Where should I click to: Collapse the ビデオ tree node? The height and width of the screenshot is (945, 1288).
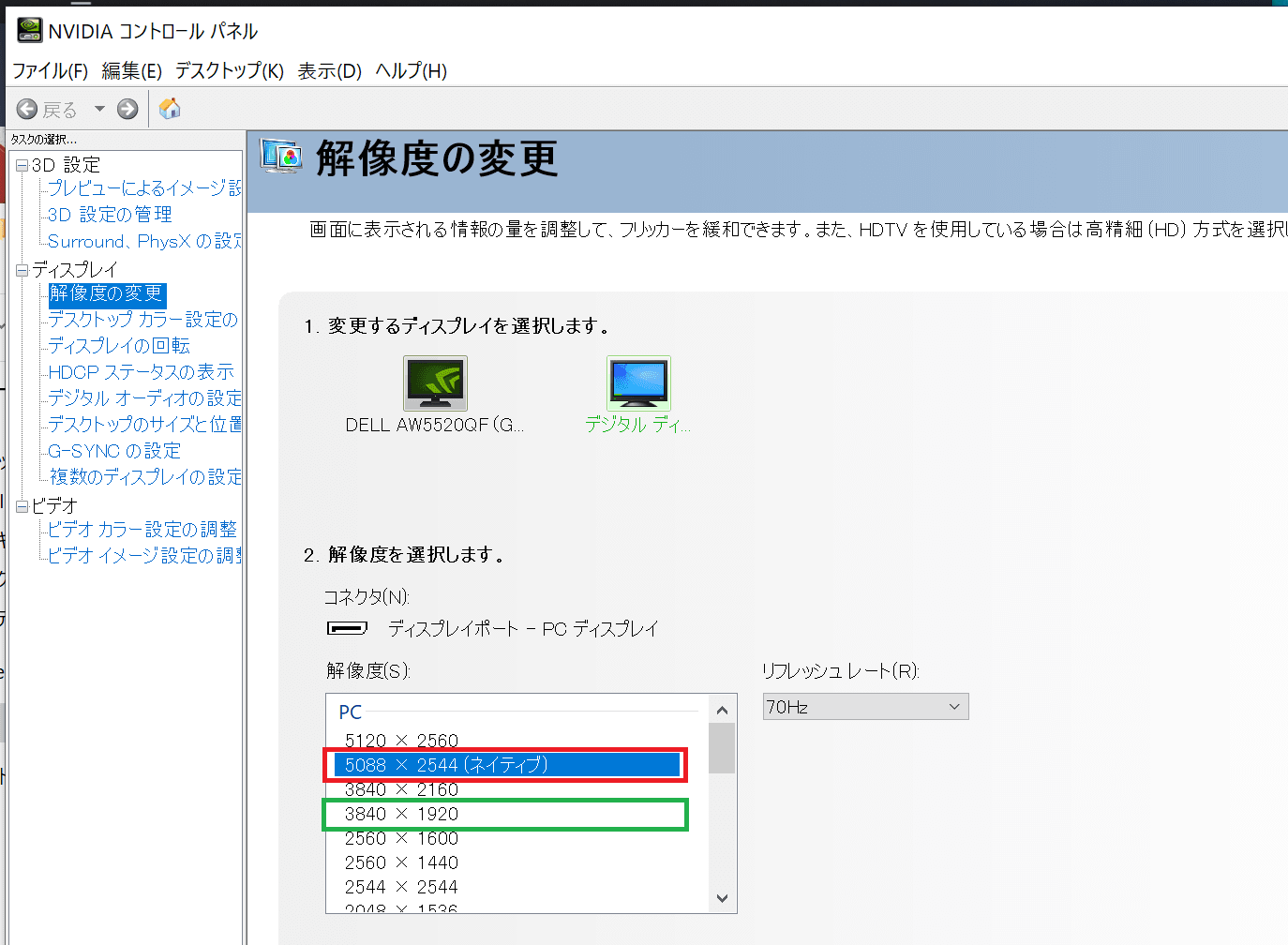pos(22,507)
